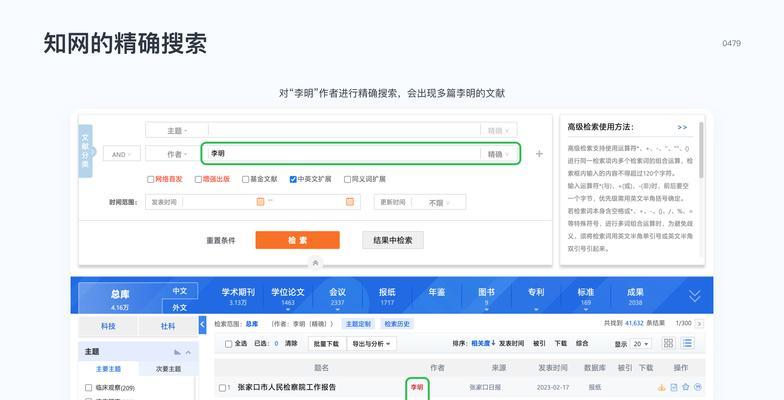Collapse left filter panel with blue arrow

(x=202, y=324)
